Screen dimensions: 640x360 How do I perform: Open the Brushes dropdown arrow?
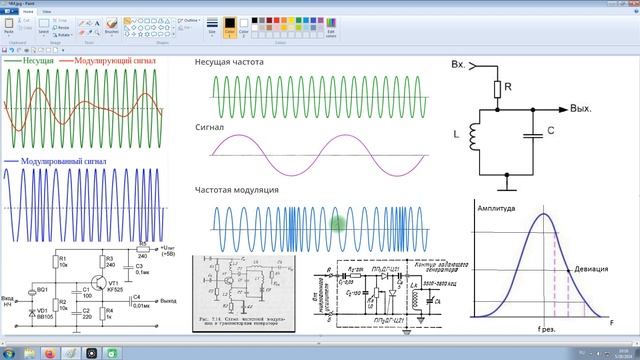pyautogui.click(x=111, y=36)
